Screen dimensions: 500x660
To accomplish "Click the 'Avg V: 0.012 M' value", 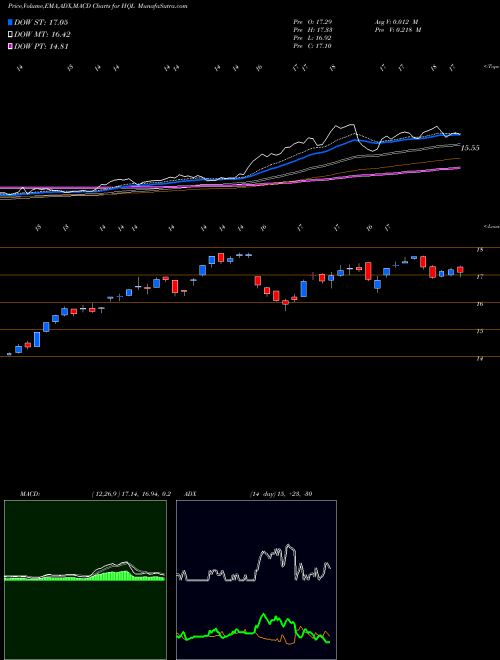I will 397,22.
